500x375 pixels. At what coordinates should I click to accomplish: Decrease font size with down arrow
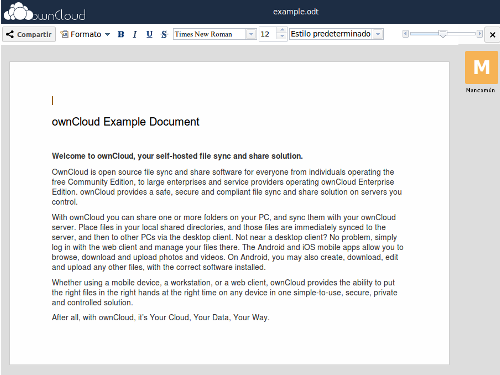(x=282, y=37)
